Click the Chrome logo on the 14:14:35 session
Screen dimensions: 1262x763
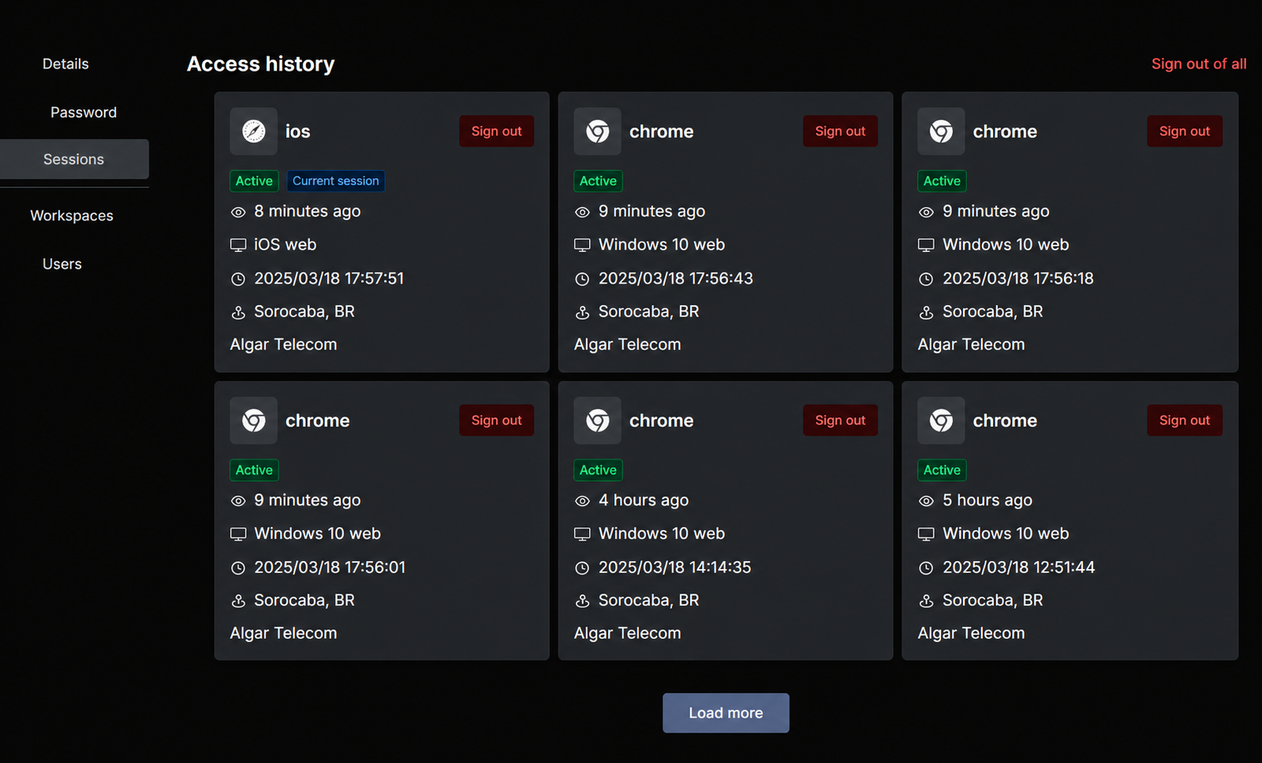click(598, 420)
